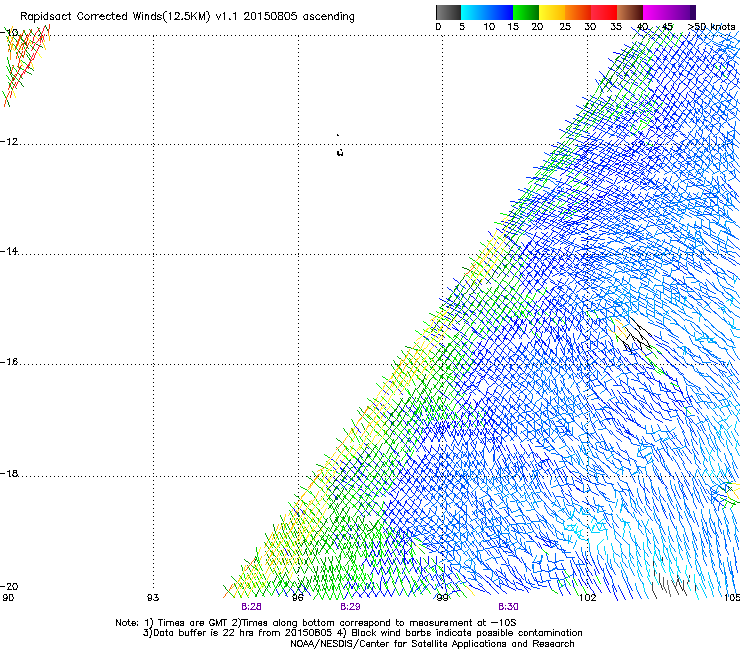Click the "0" legend scale label
740x650 pixels.
(438, 27)
